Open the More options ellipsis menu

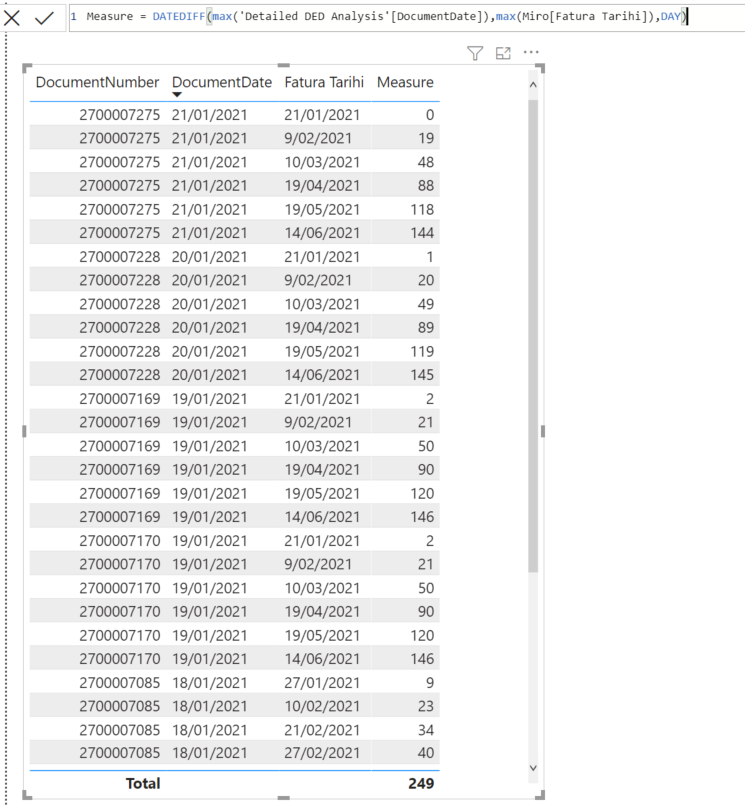coord(531,52)
